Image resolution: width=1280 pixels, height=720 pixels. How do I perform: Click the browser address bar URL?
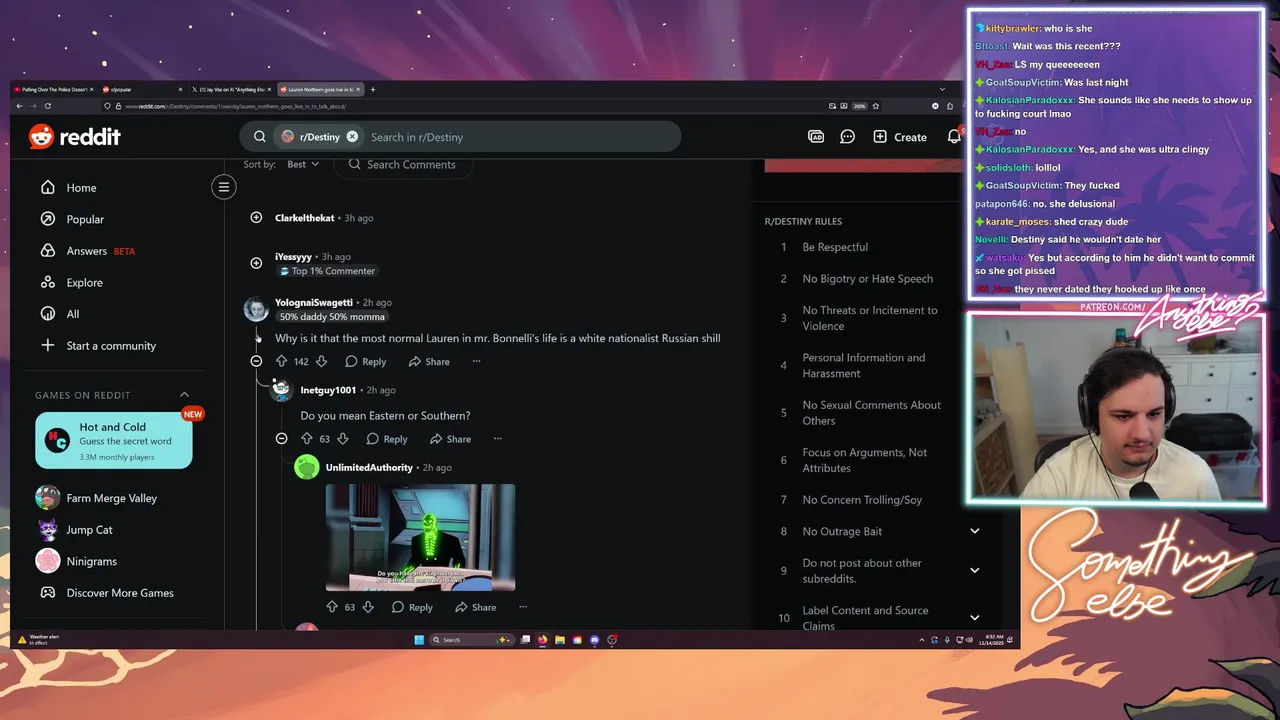pos(236,106)
